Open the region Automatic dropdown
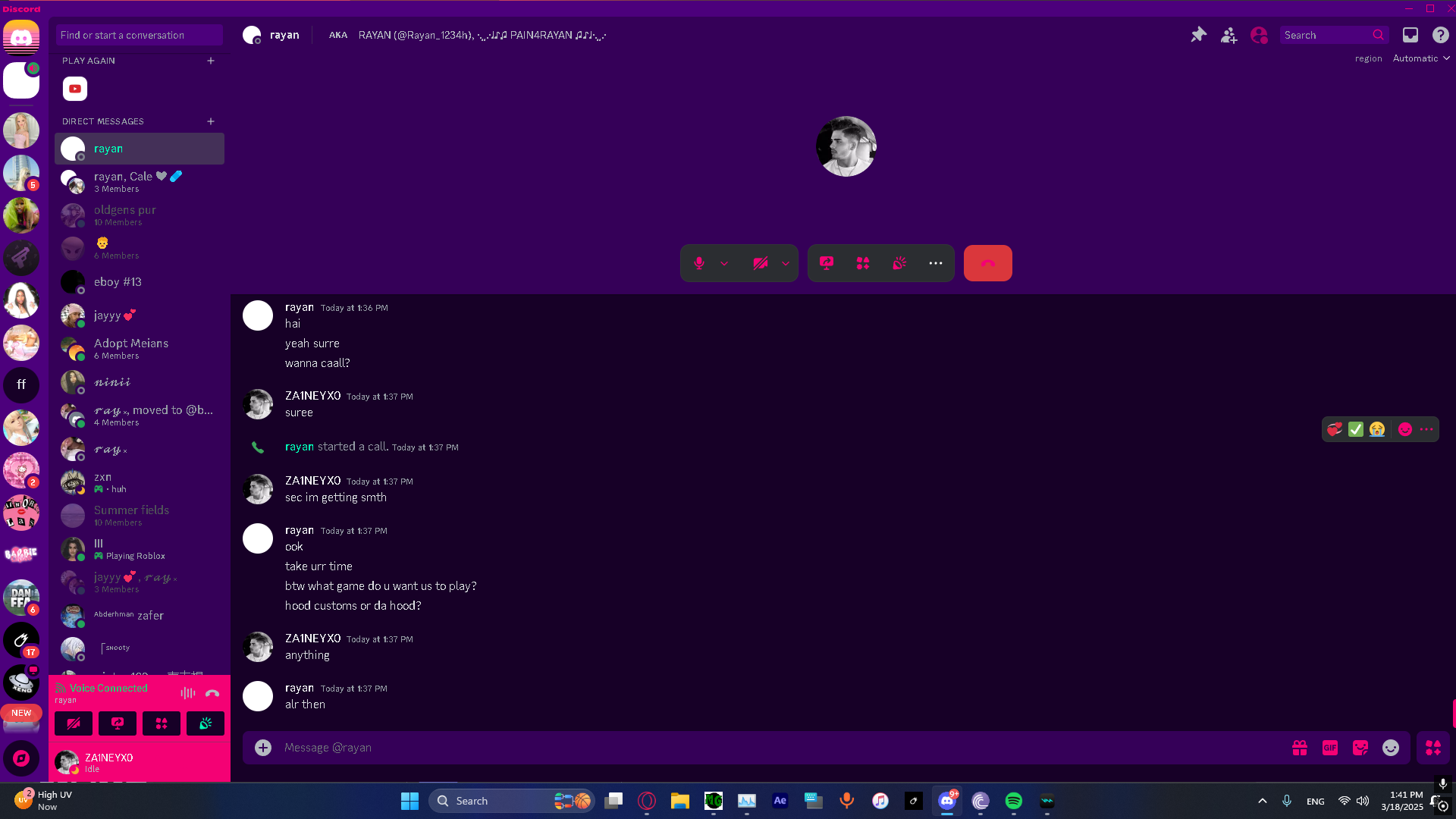The image size is (1456, 819). [1421, 58]
